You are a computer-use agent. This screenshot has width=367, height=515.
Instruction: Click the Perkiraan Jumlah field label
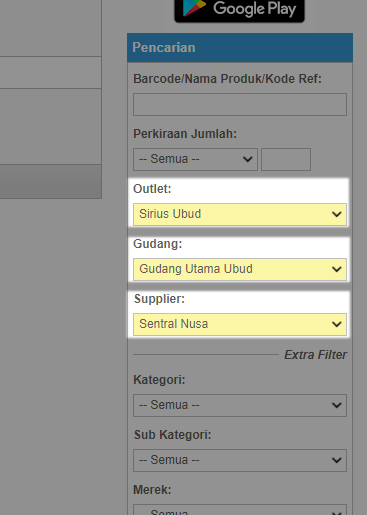tap(185, 134)
